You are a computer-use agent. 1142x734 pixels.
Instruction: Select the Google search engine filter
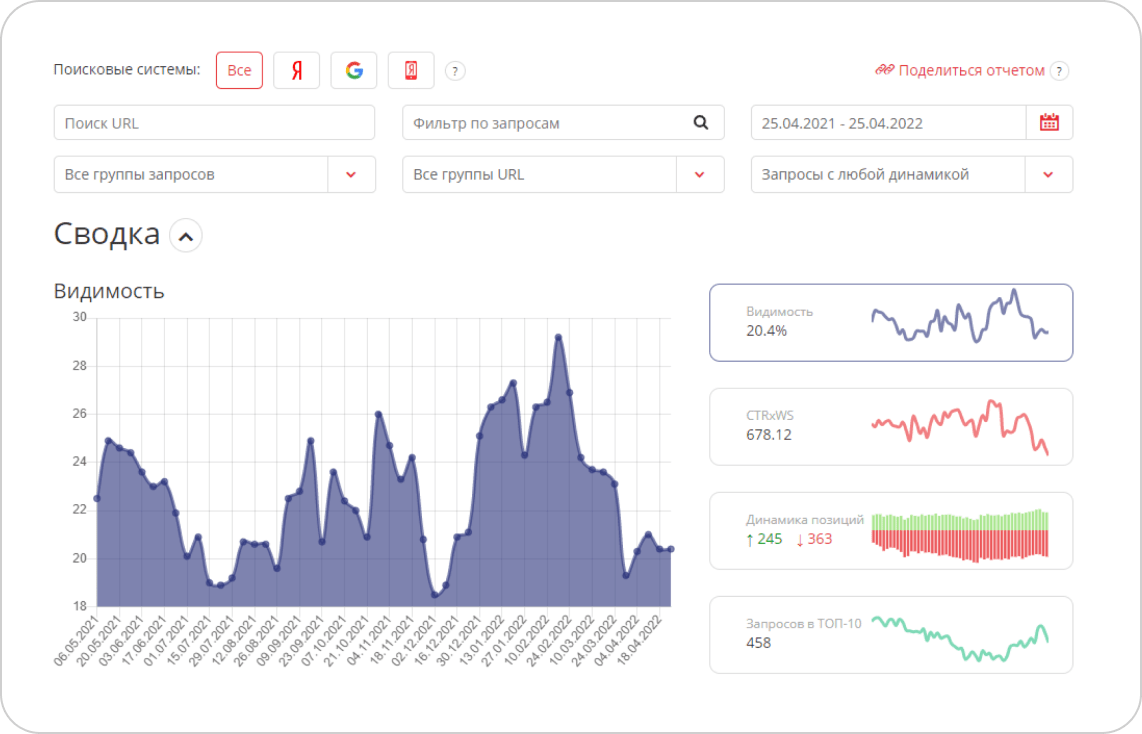tap(354, 71)
